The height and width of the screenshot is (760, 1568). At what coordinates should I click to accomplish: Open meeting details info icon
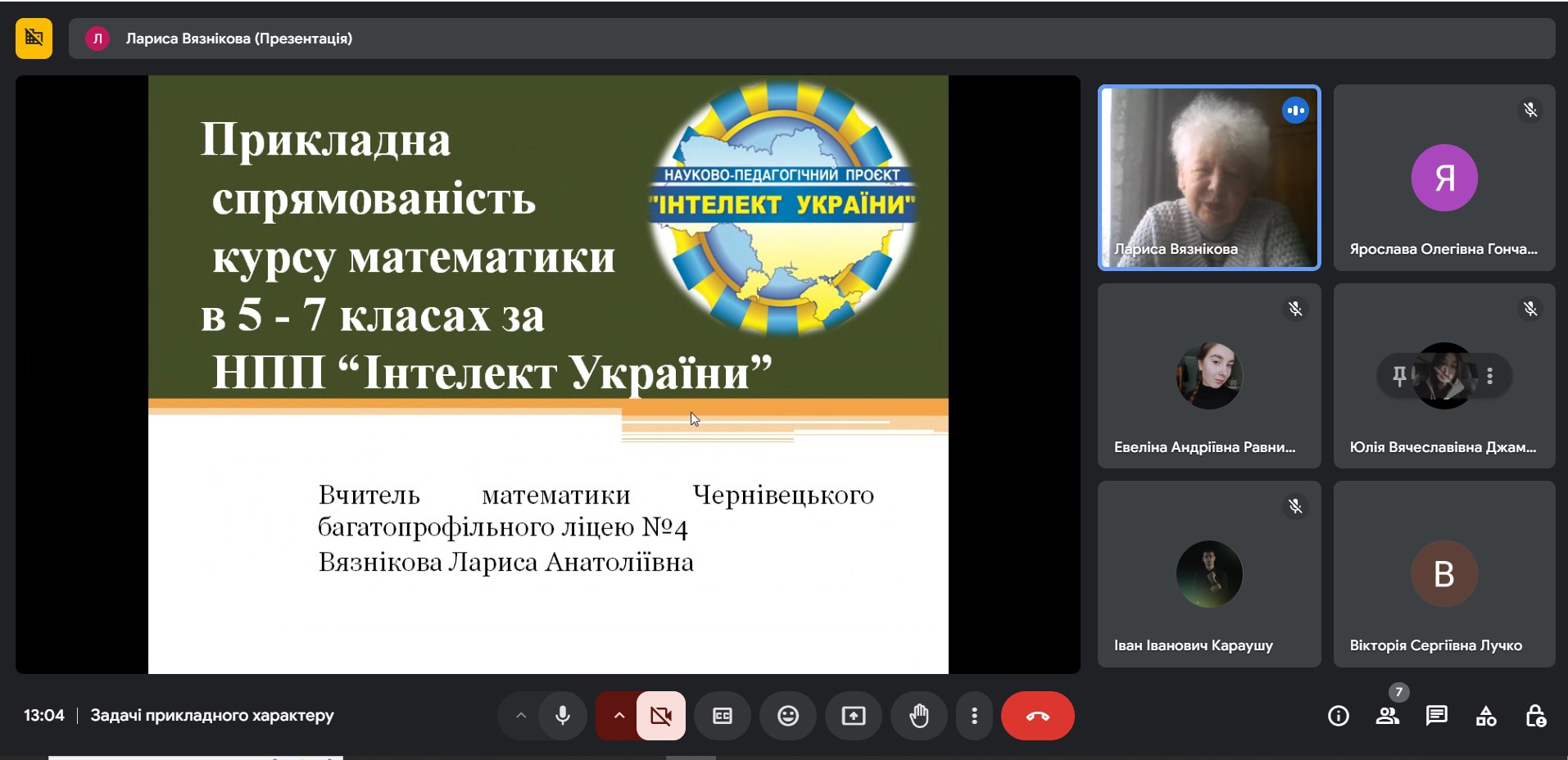[1339, 717]
